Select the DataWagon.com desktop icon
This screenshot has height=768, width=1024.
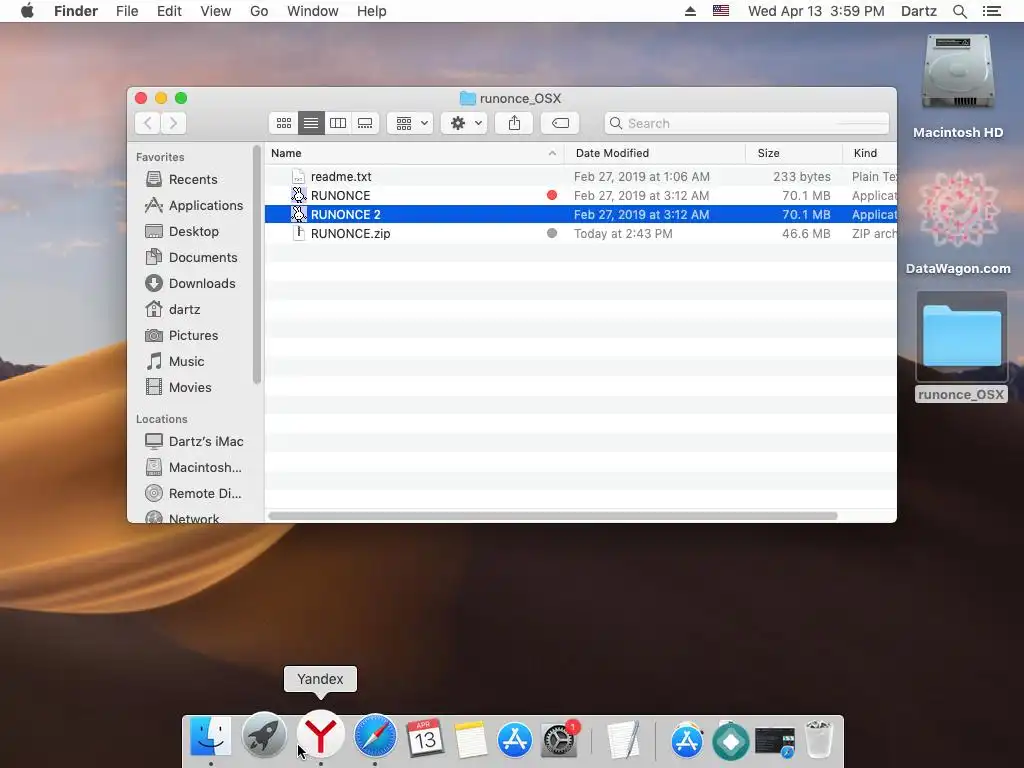(958, 222)
